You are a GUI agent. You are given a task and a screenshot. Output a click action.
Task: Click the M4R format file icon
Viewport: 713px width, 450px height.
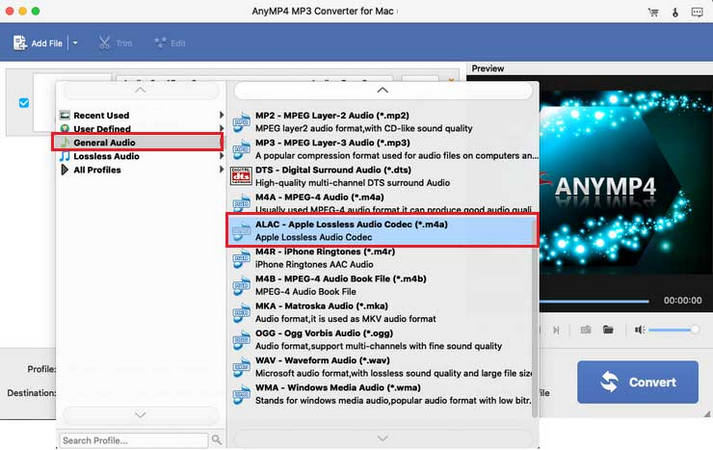tap(241, 259)
